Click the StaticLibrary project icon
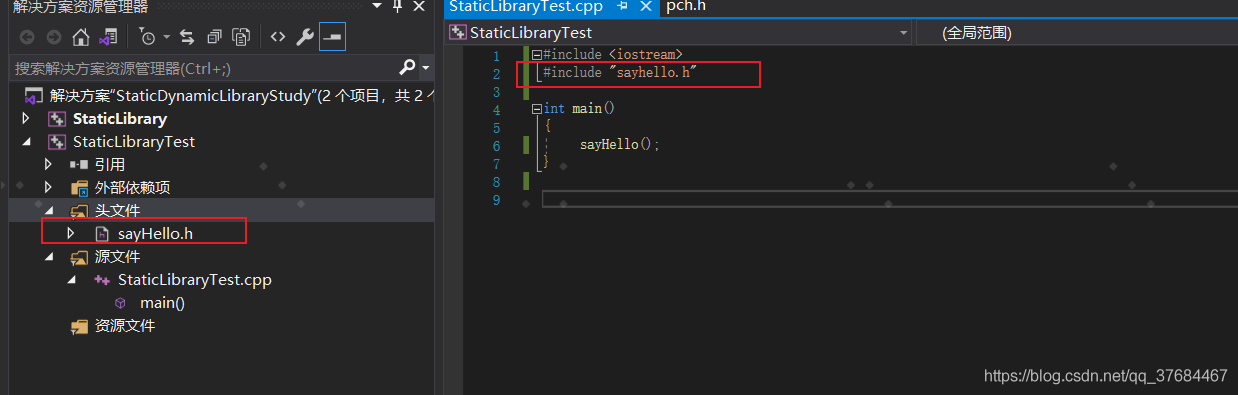Viewport: 1238px width, 395px height. (x=57, y=119)
